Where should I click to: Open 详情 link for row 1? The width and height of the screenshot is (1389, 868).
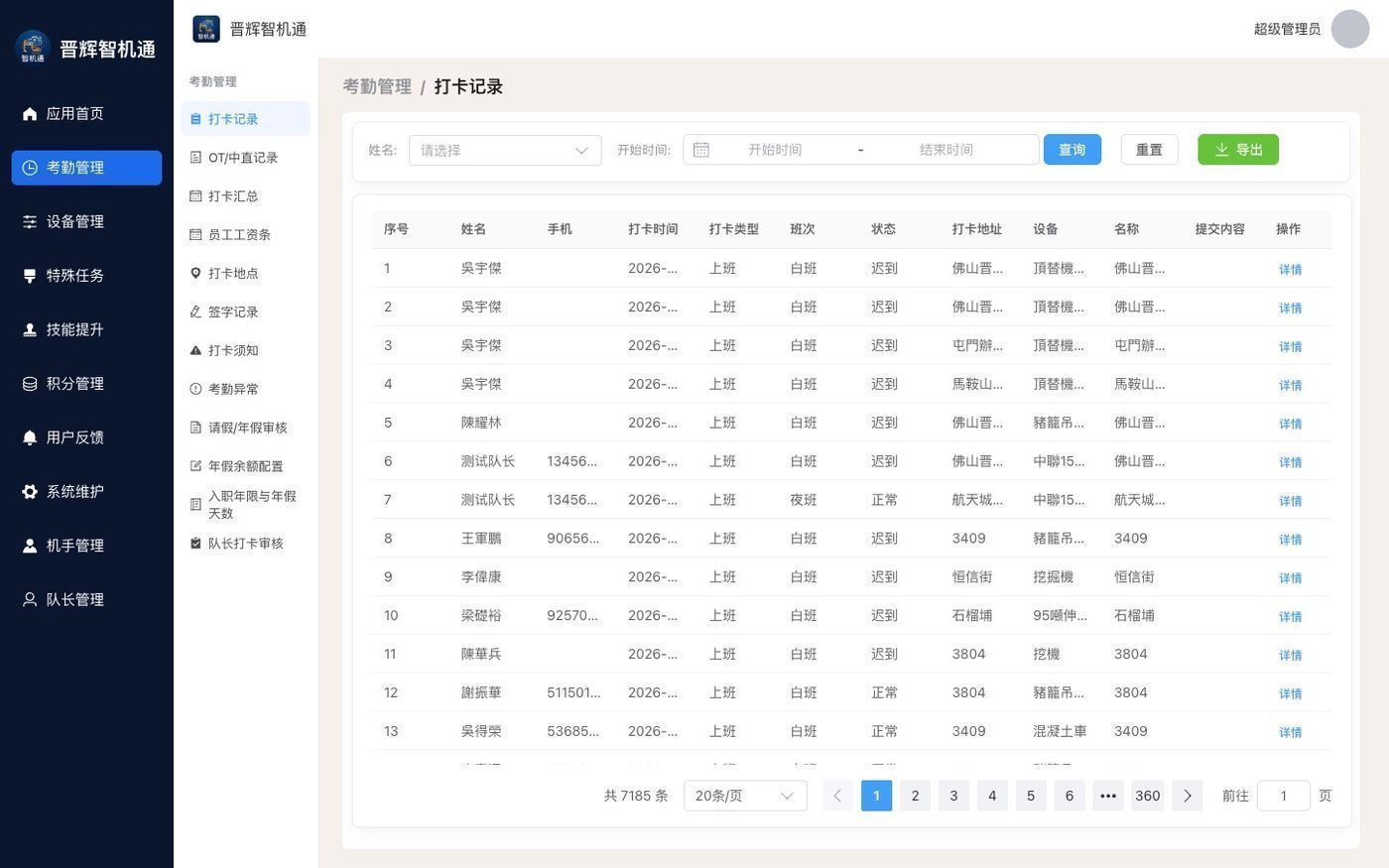(x=1290, y=270)
